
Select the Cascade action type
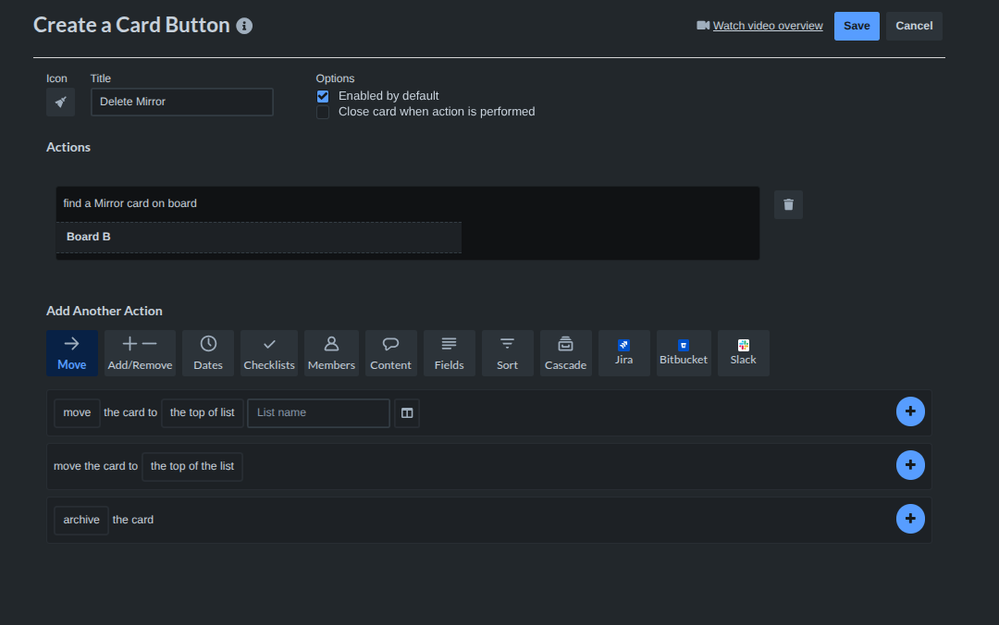(x=565, y=352)
